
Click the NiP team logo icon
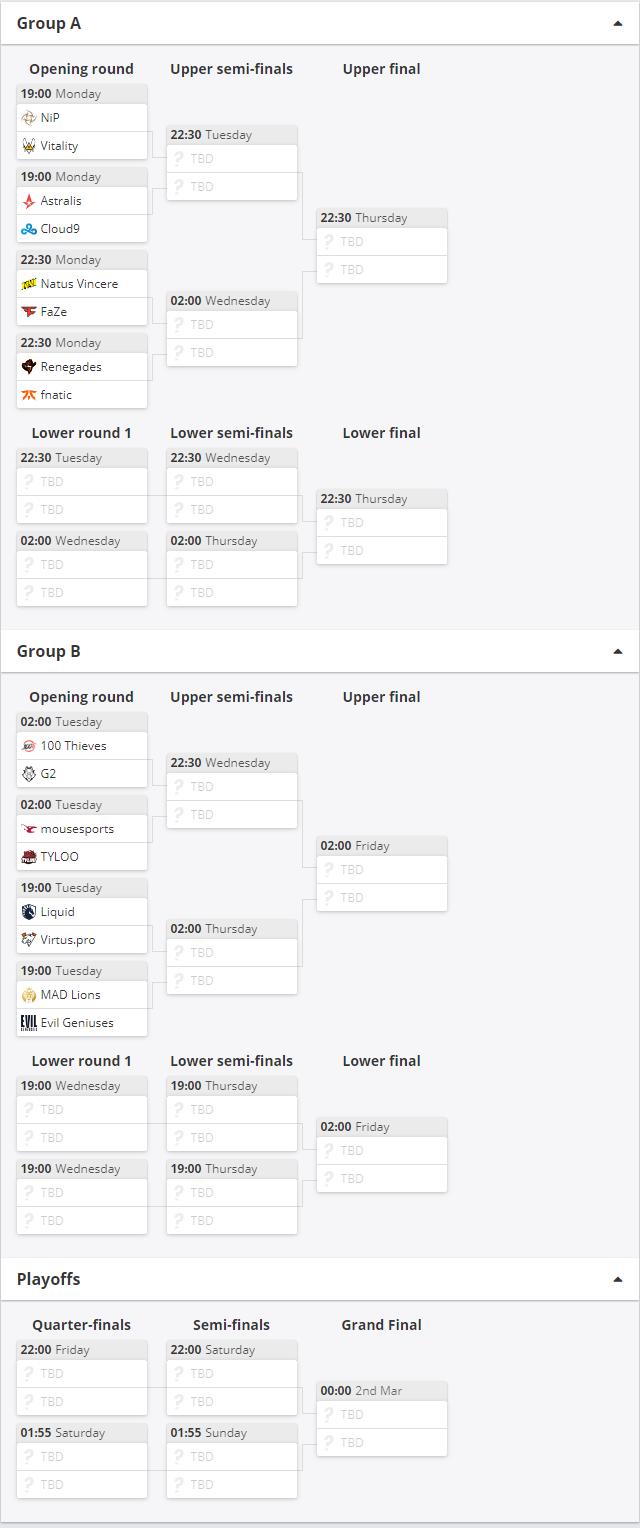[x=29, y=118]
